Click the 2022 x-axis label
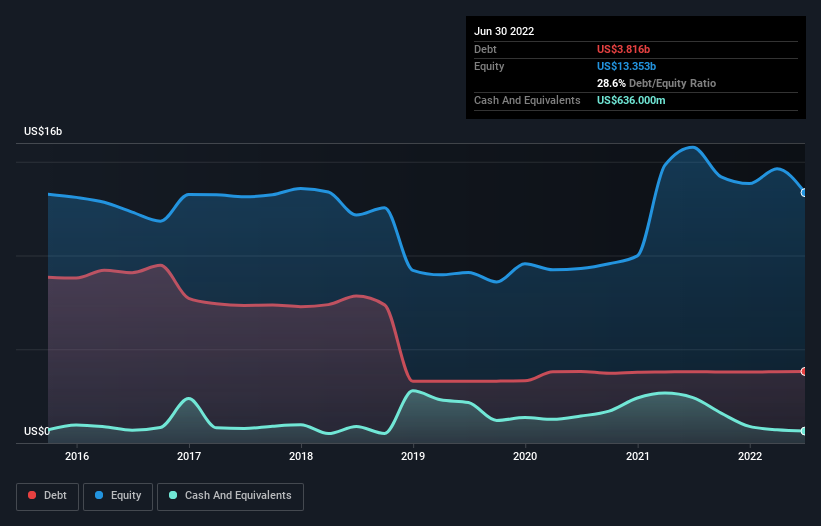821x526 pixels. click(x=750, y=456)
